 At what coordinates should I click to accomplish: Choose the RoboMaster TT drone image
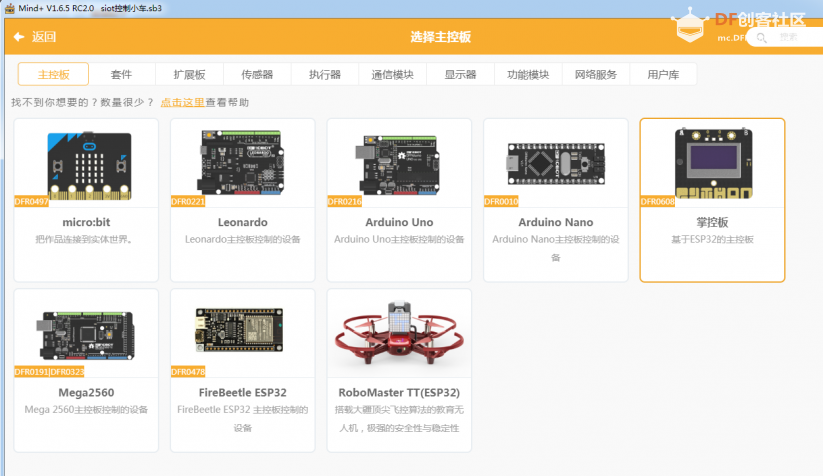[399, 333]
